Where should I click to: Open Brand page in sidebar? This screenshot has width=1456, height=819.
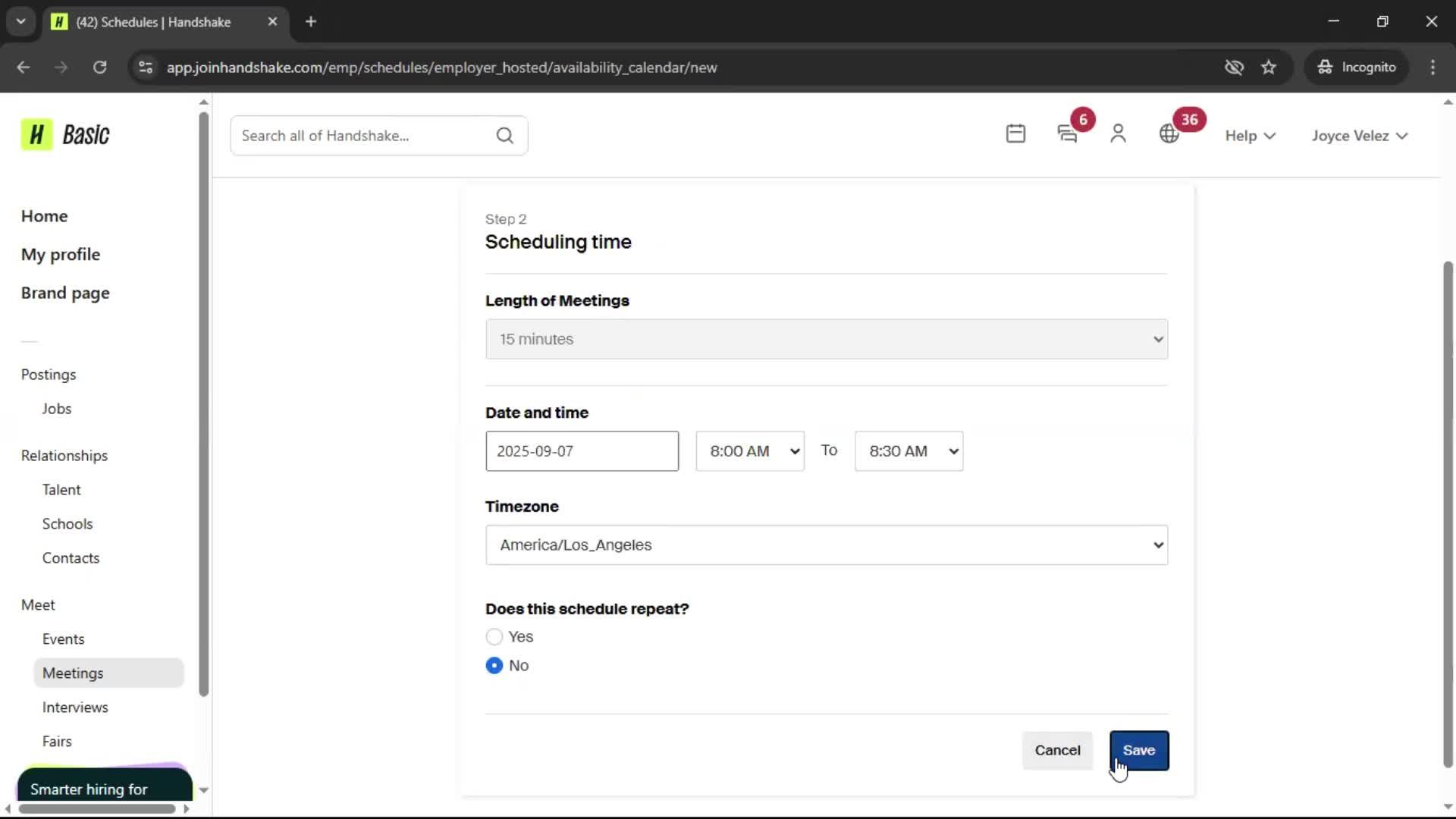point(65,293)
